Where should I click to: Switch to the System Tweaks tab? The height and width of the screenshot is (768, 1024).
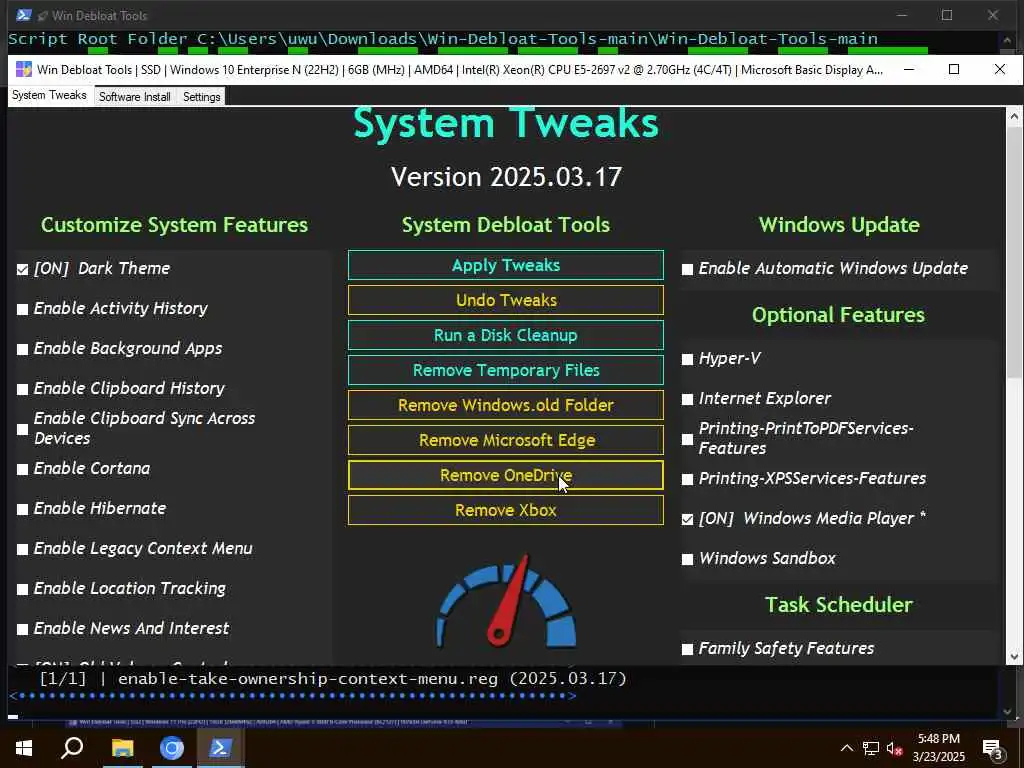49,95
